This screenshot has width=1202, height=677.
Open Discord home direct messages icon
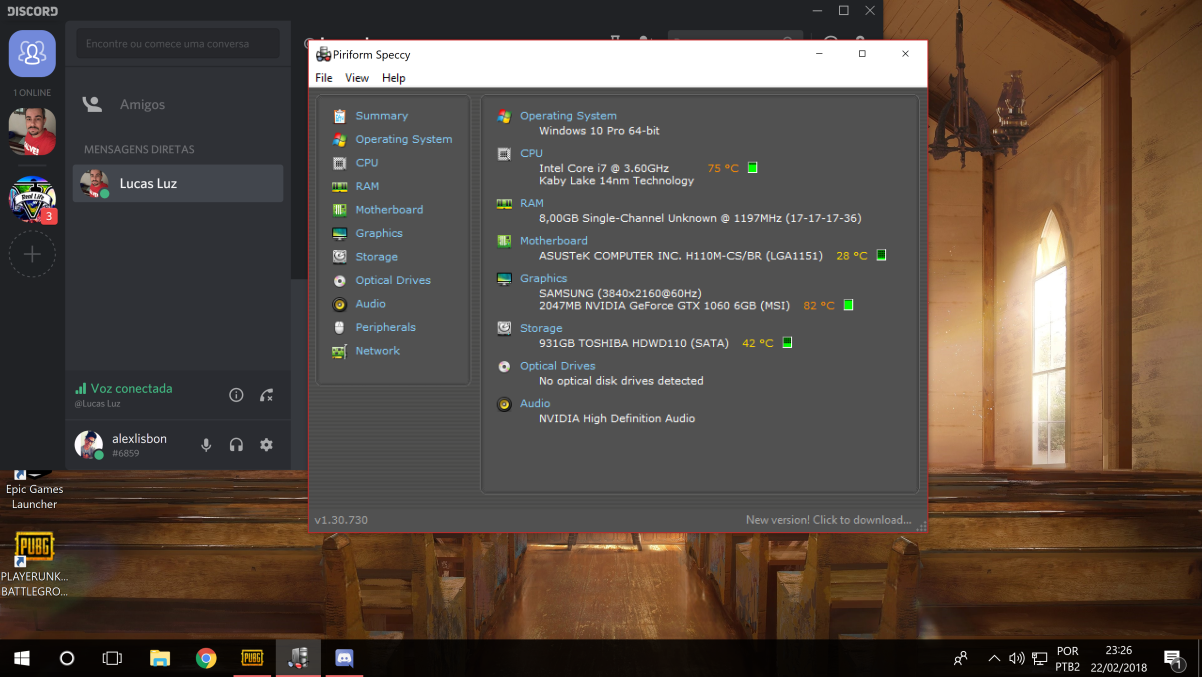(x=32, y=53)
